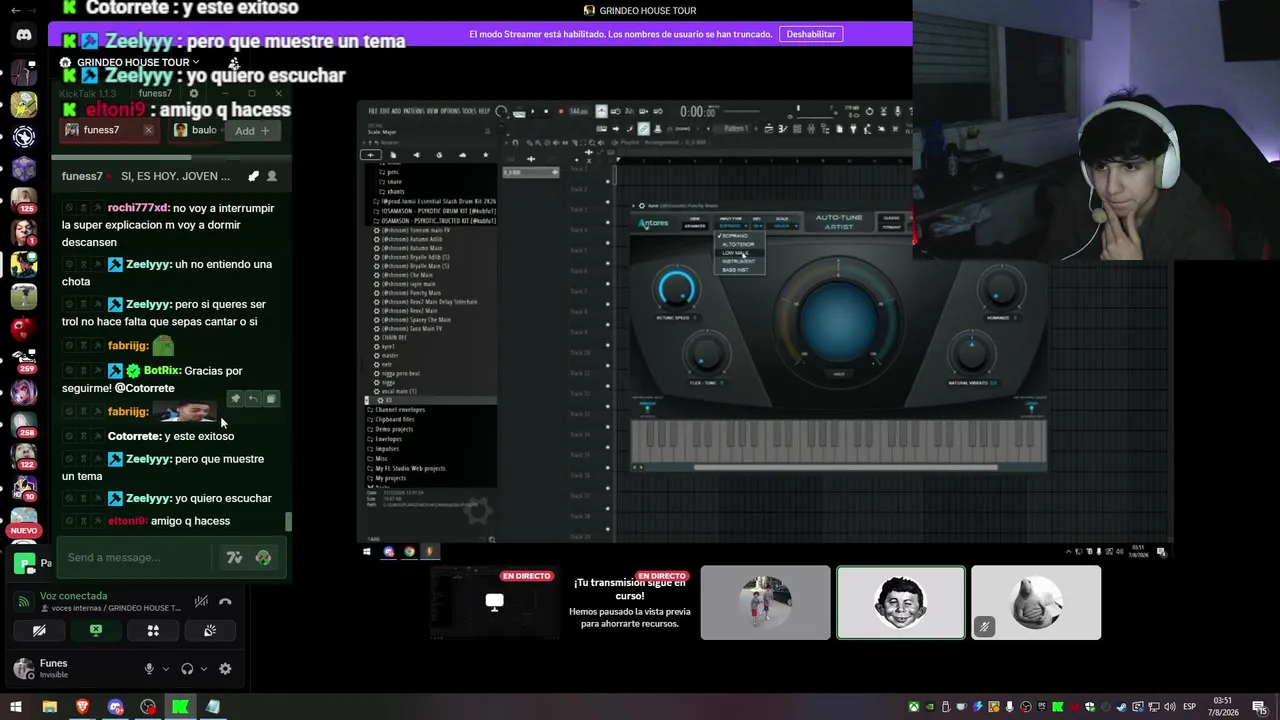Open the 7TV emote picker in message box
The image size is (1280, 720).
click(x=234, y=558)
